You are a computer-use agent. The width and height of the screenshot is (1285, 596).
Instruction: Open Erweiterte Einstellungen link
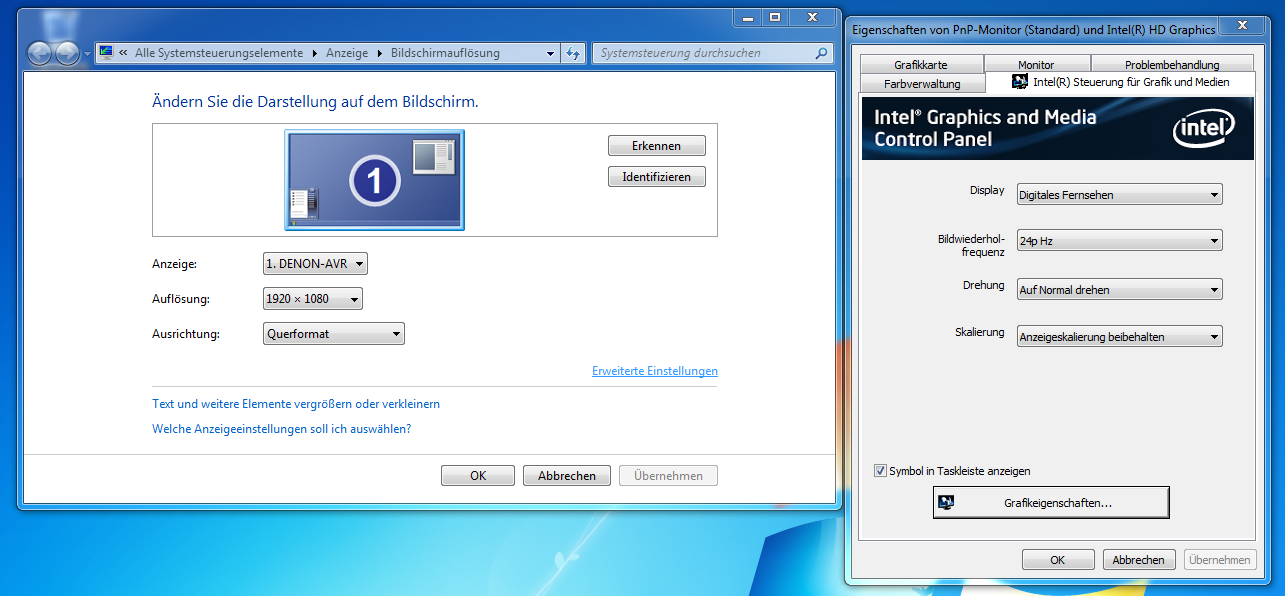click(655, 371)
